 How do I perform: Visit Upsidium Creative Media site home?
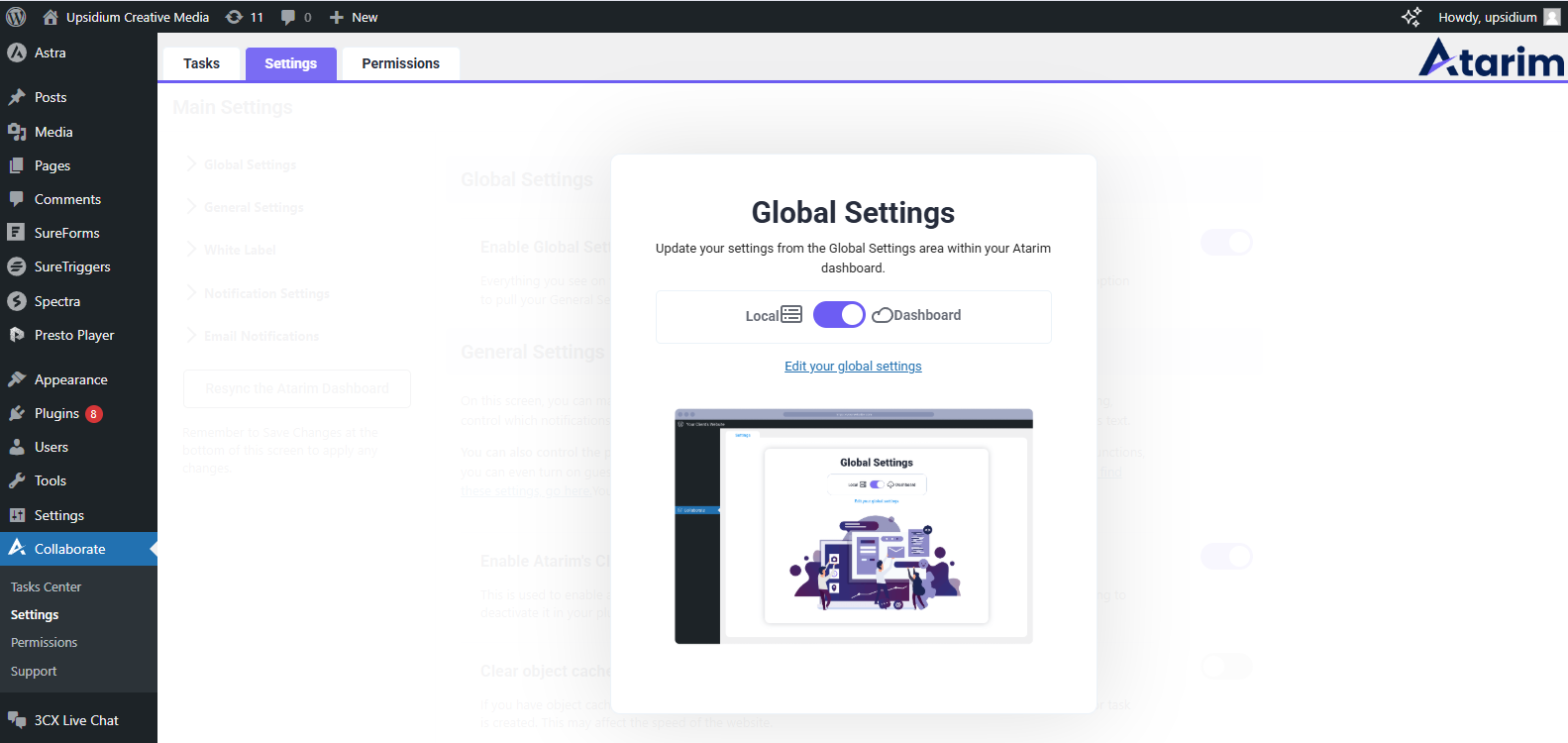coord(126,17)
